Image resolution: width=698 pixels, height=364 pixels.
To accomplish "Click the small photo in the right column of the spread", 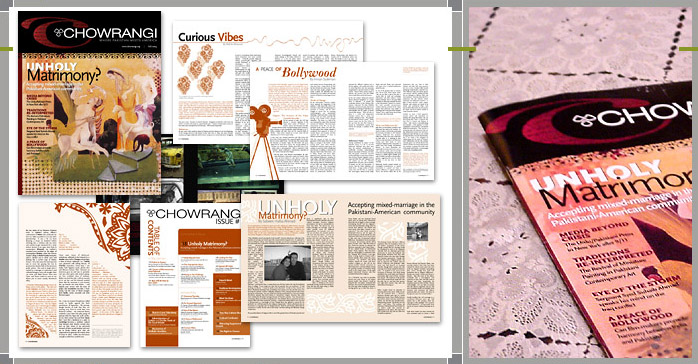I will pyautogui.click(x=417, y=232).
